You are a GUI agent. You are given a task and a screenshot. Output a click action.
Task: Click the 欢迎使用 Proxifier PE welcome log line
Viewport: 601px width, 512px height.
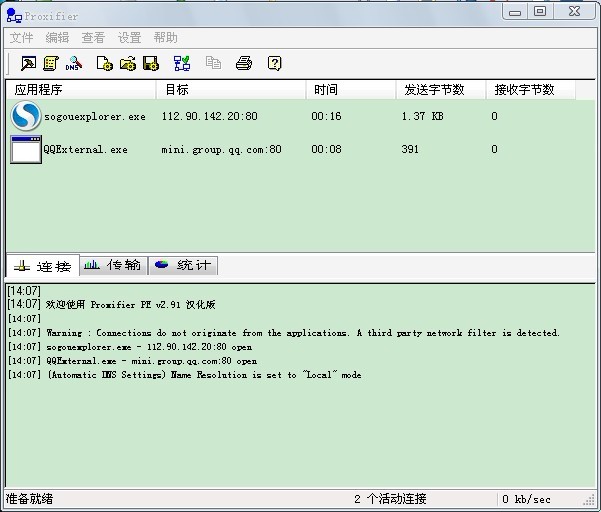(112, 305)
